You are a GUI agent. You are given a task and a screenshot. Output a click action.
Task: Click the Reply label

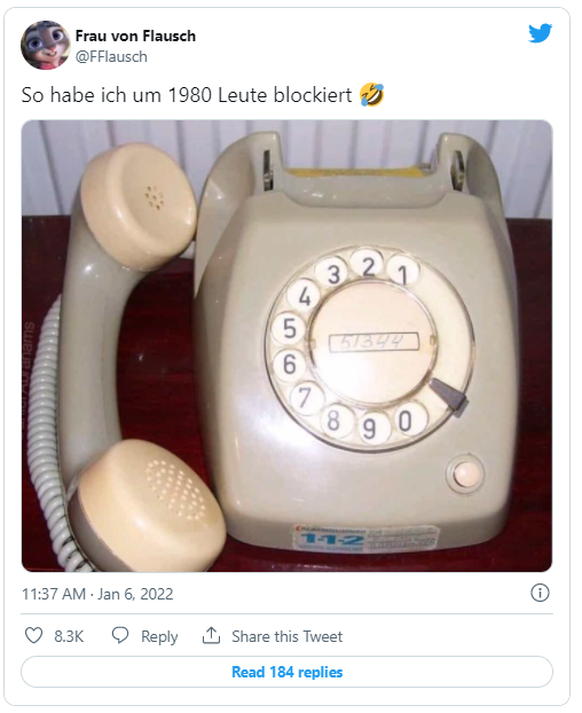tap(159, 636)
